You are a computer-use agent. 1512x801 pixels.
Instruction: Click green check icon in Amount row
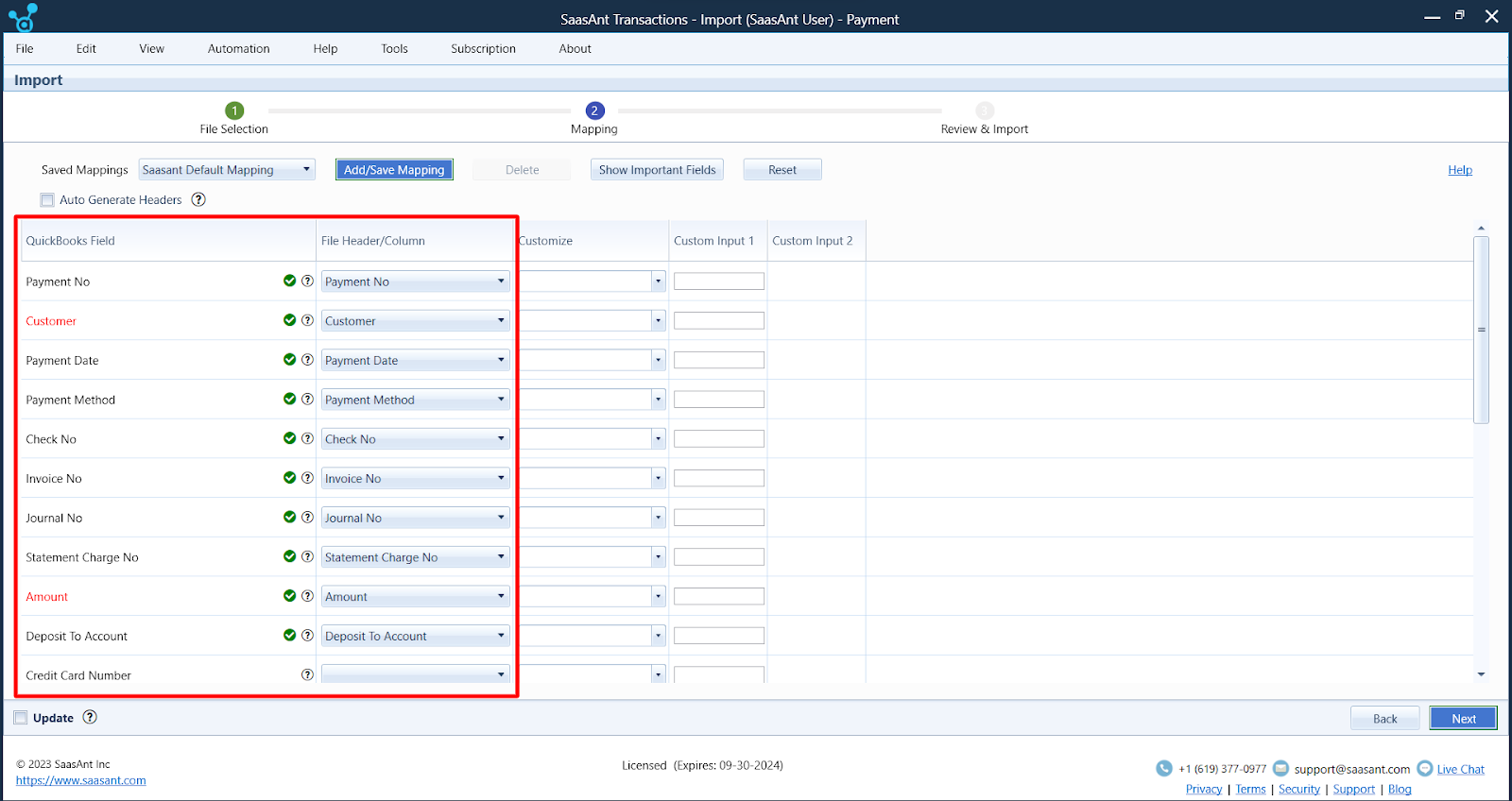pos(289,596)
